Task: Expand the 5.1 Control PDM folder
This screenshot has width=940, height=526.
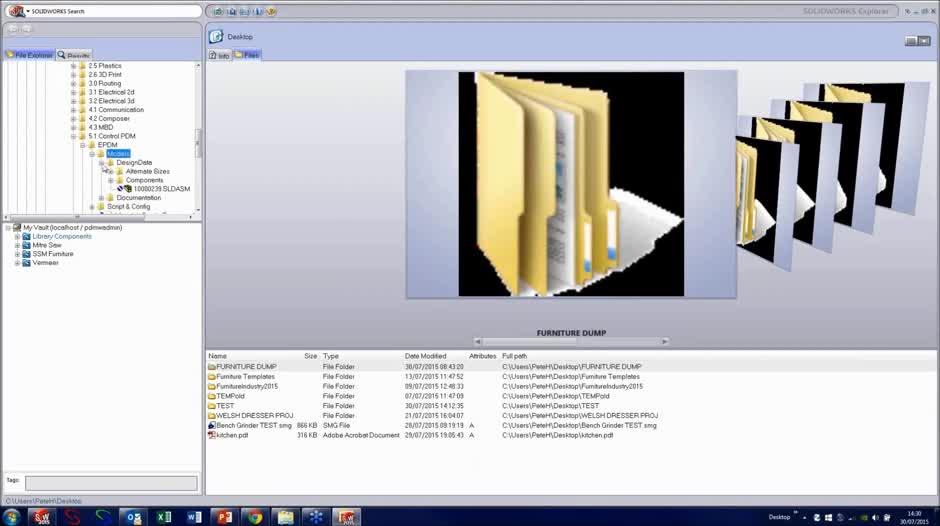Action: (x=74, y=136)
